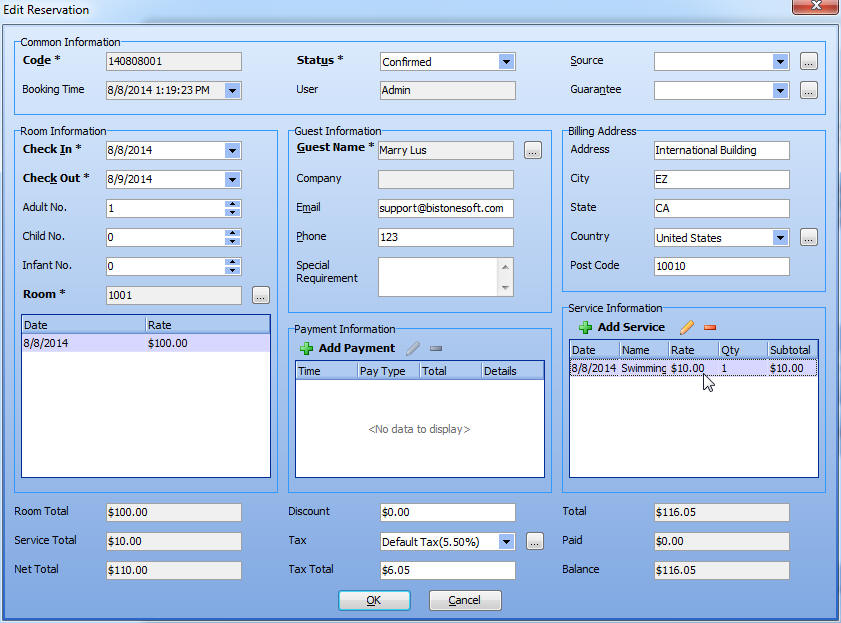841x623 pixels.
Task: Open the Default Tax dropdown
Action: tap(506, 542)
